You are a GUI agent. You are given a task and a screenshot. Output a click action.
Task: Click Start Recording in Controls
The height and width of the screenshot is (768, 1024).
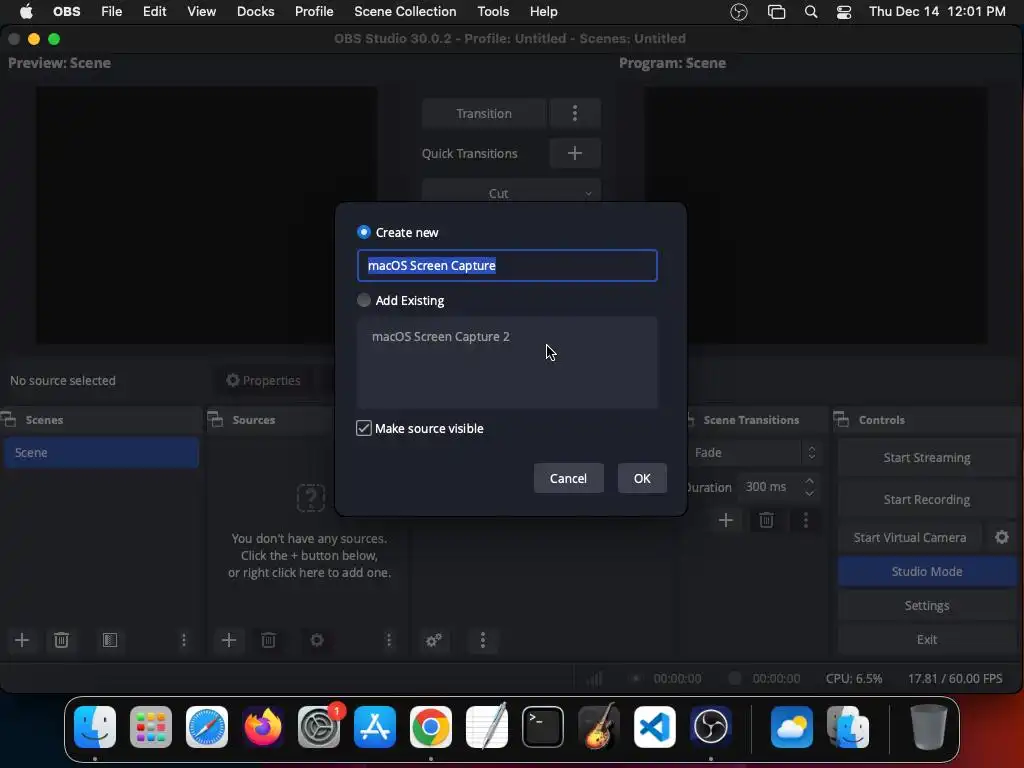pos(927,500)
